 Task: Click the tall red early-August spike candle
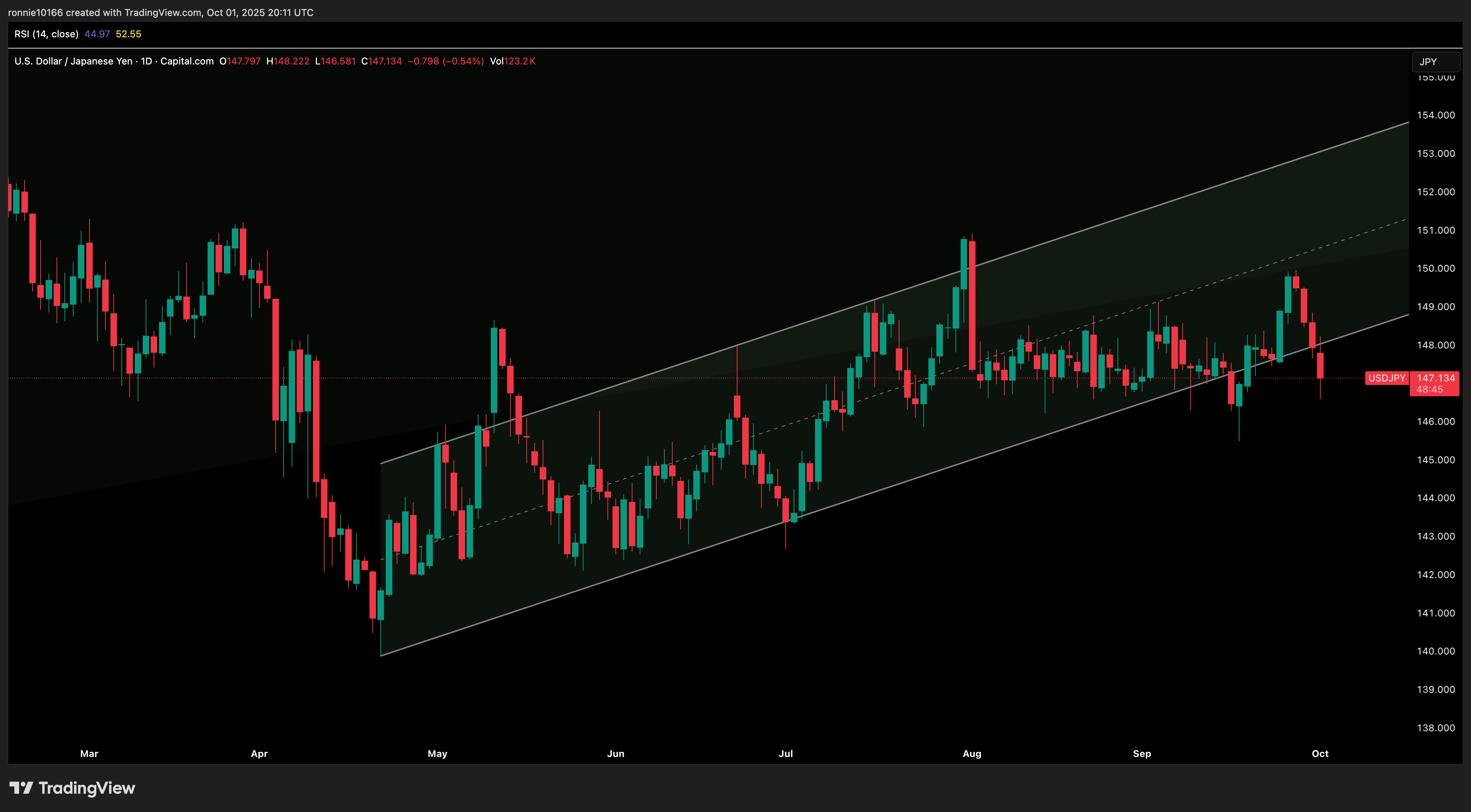tap(972, 306)
